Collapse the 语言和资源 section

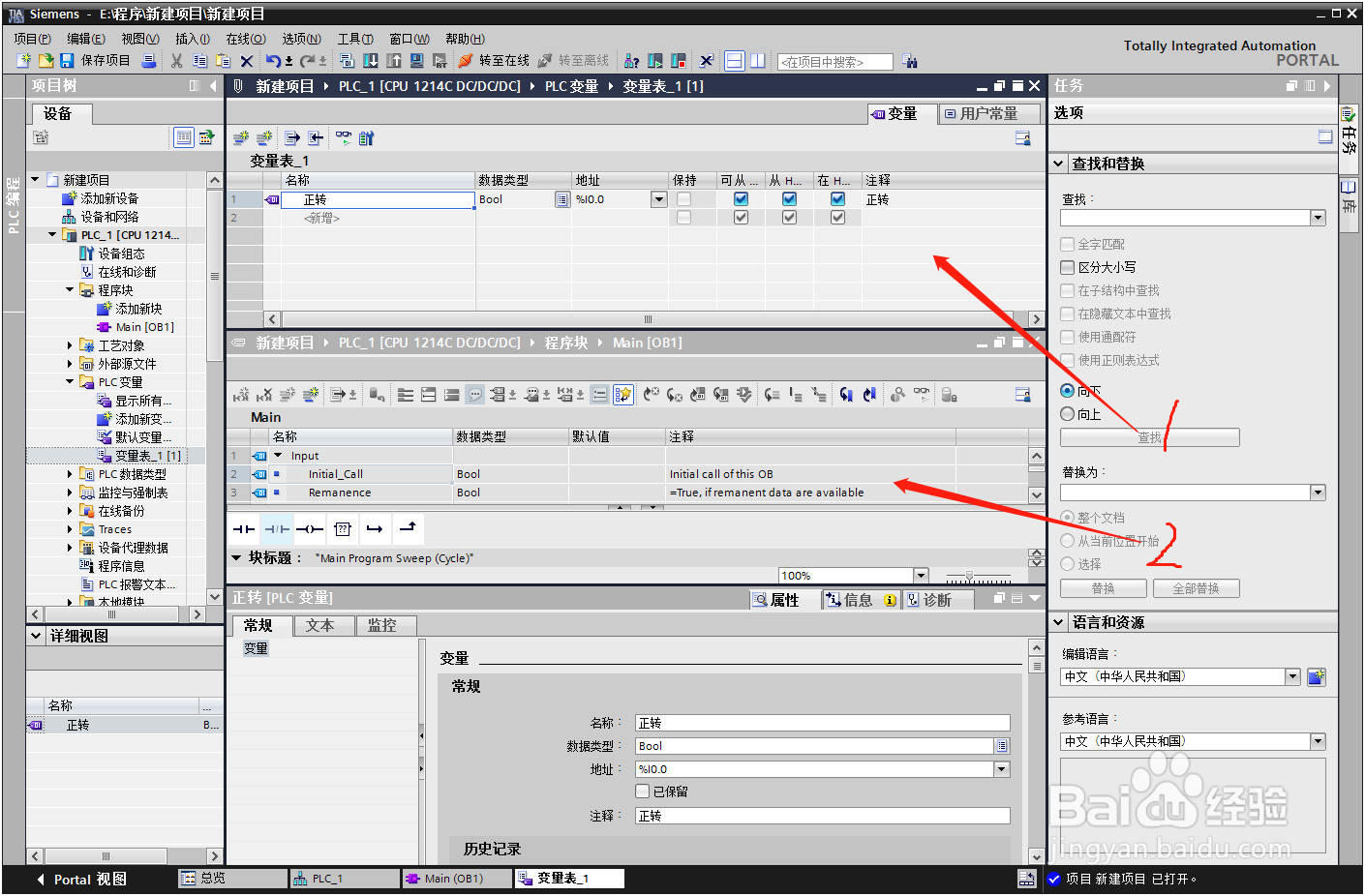tap(1058, 622)
